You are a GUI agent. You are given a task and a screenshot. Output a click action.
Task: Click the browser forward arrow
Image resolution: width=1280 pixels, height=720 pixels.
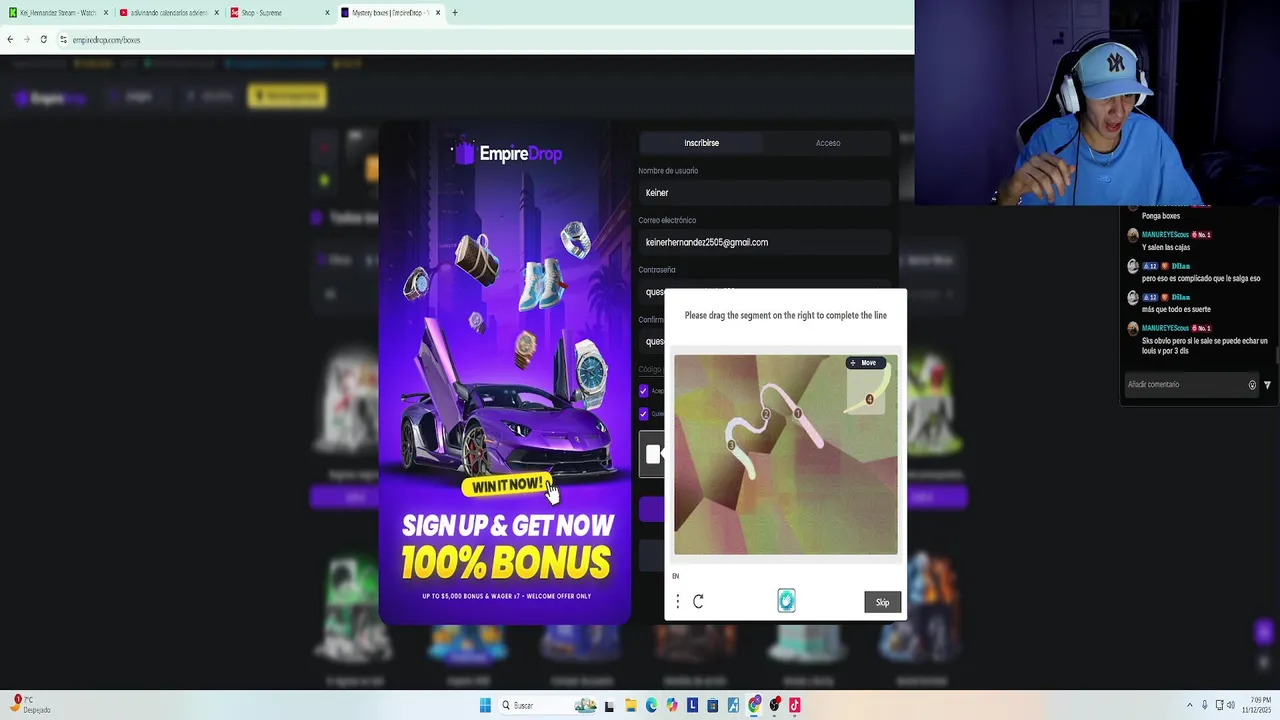click(x=26, y=39)
